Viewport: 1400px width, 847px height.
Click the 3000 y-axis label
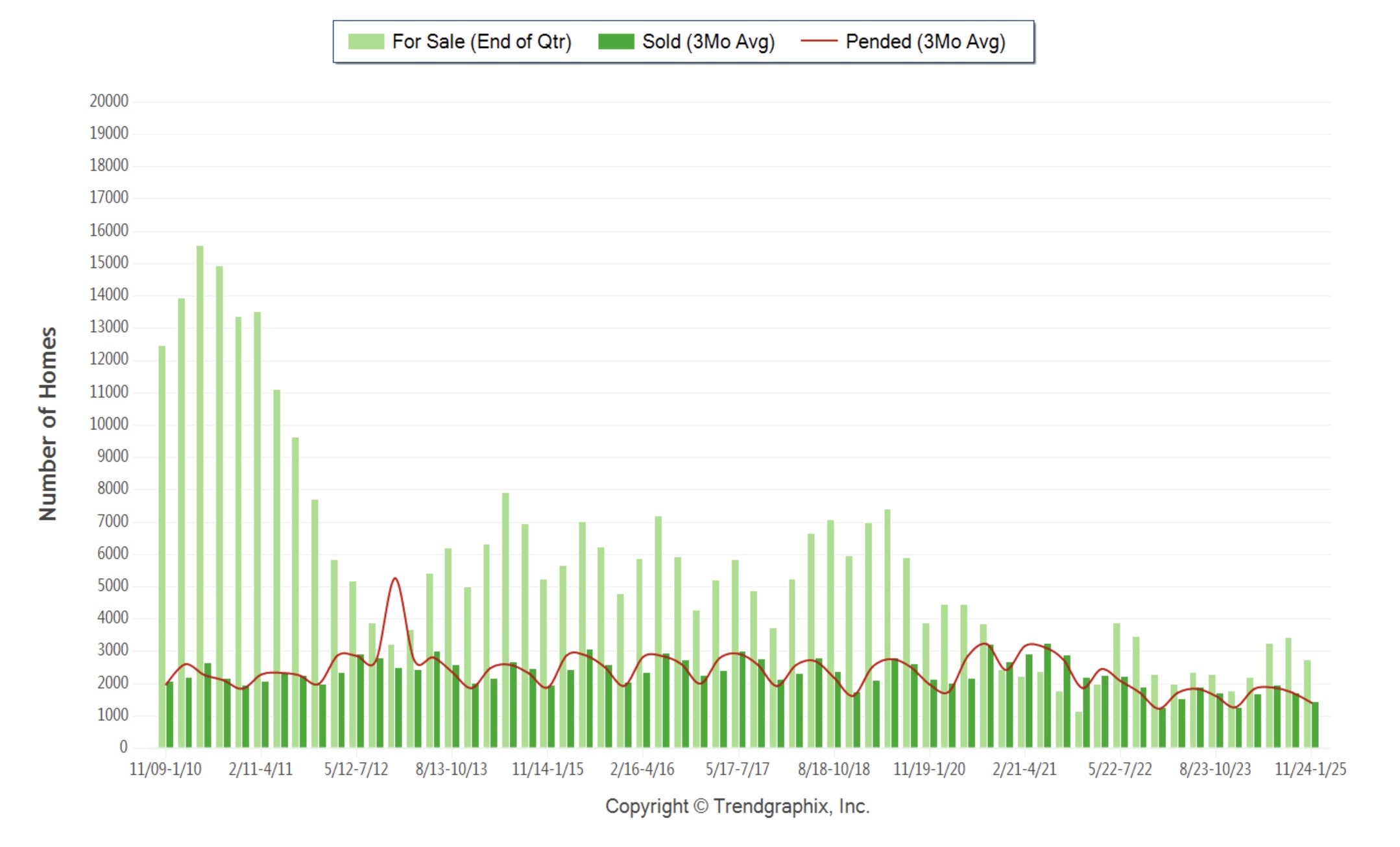pyautogui.click(x=113, y=650)
